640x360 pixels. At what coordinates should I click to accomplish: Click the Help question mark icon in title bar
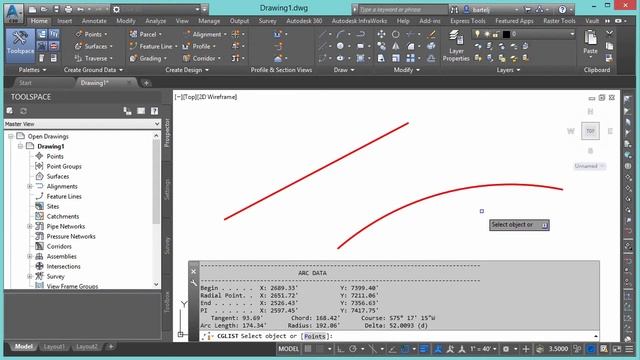562,9
